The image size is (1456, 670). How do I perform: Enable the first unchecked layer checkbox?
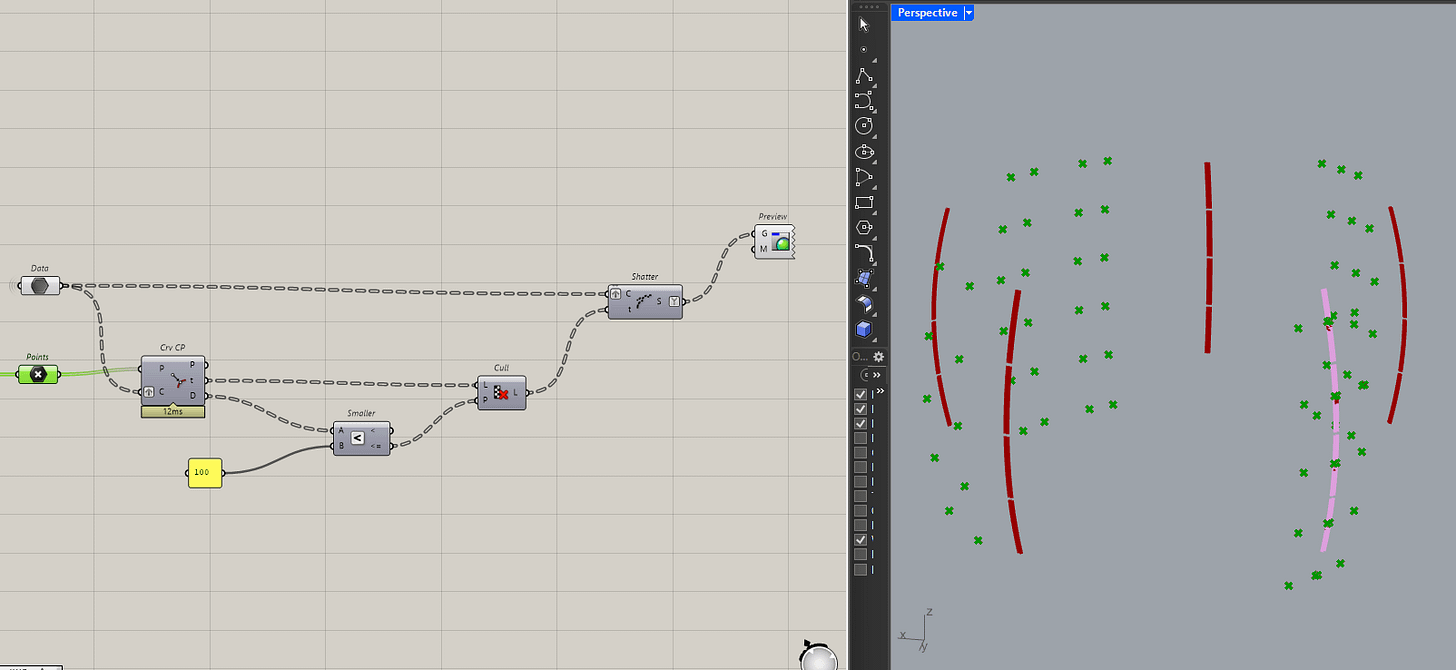861,438
